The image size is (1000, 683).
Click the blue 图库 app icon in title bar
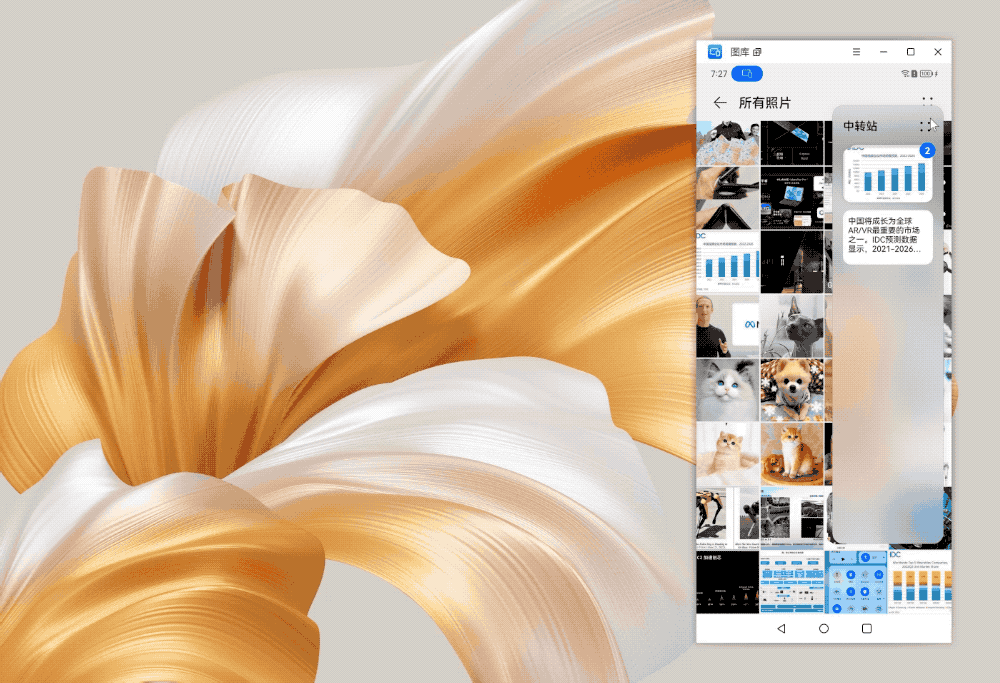pyautogui.click(x=715, y=51)
